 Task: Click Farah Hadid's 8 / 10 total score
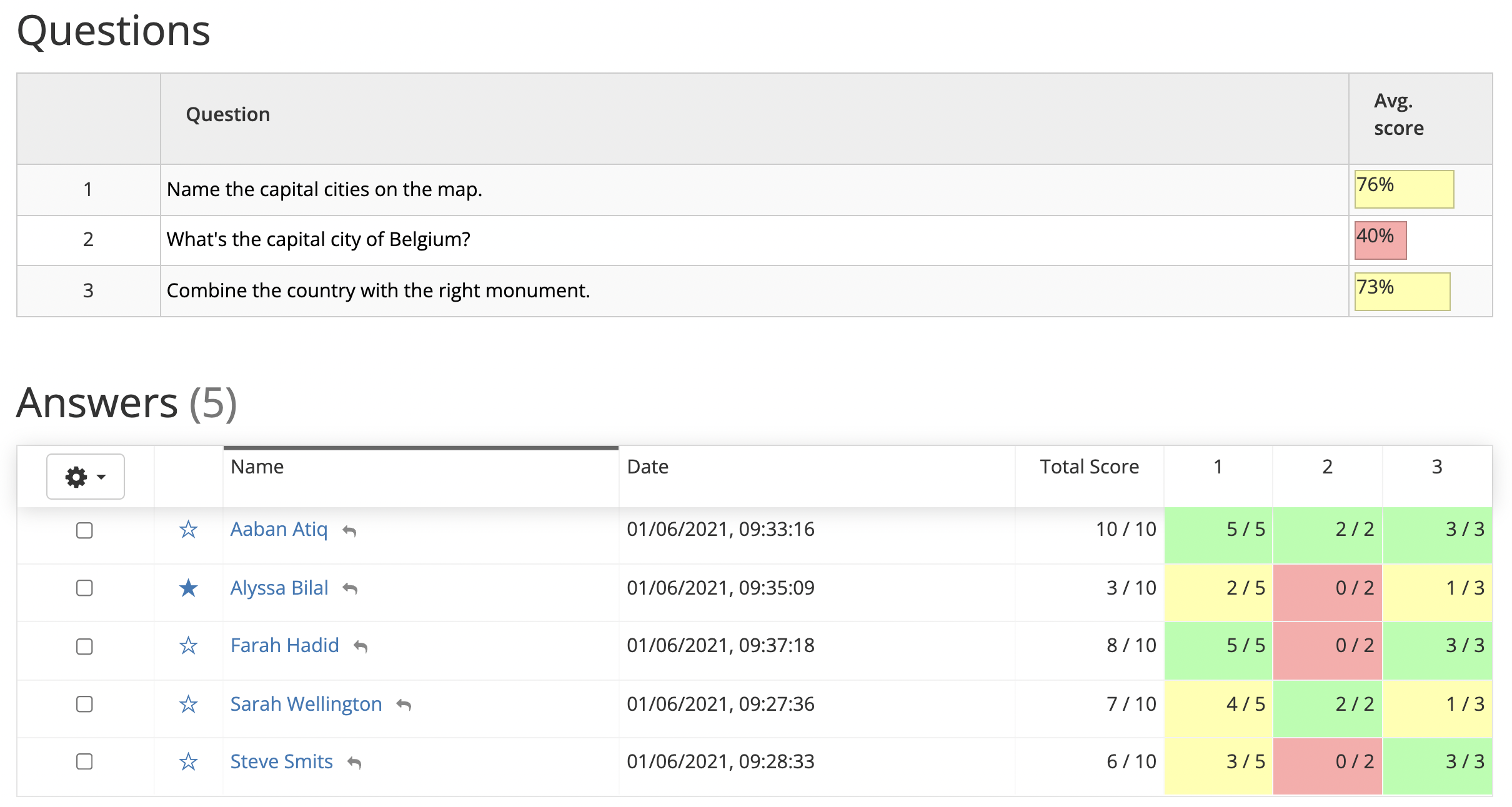1131,645
